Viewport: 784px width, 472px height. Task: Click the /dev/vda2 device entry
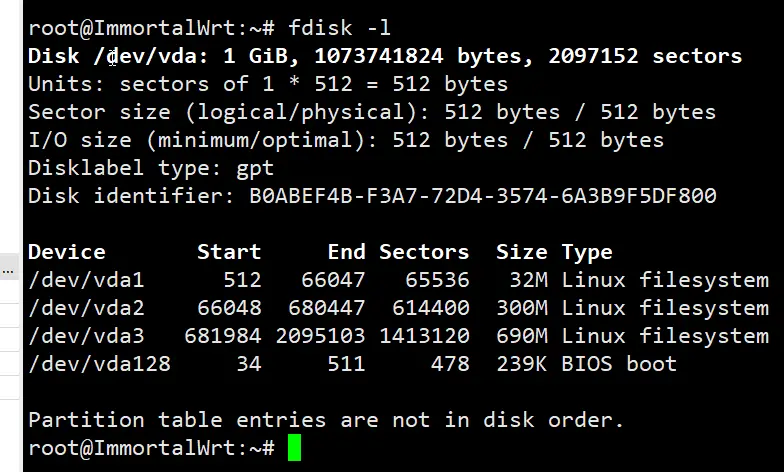pos(86,308)
